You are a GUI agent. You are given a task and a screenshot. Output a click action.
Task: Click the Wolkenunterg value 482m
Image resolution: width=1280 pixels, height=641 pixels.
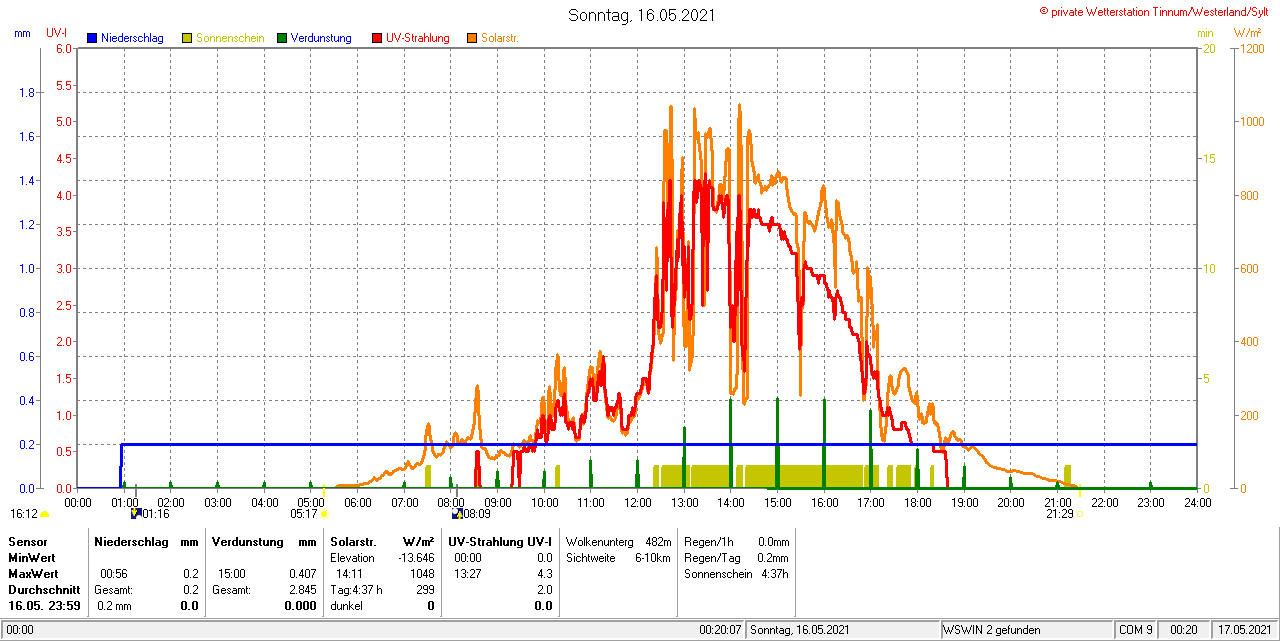point(658,541)
